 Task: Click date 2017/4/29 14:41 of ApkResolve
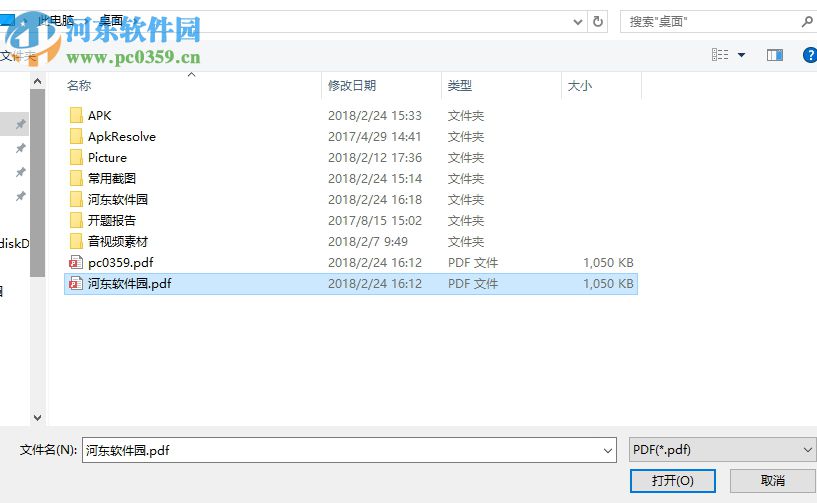(375, 137)
